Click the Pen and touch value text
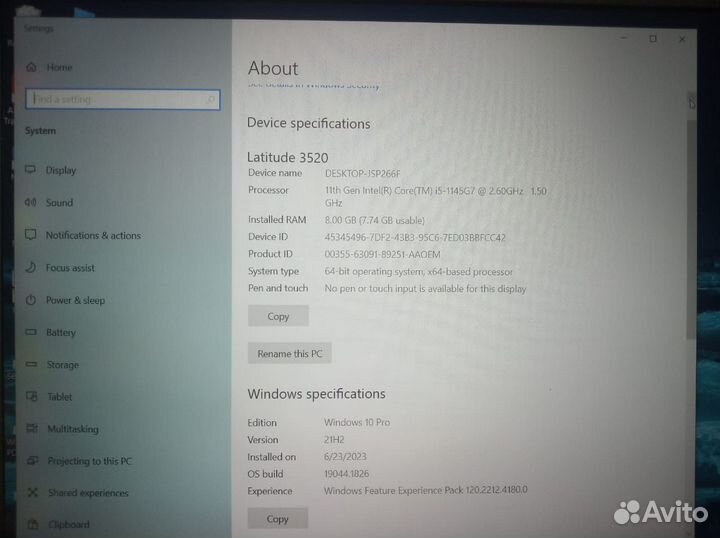Viewport: 720px width, 538px height. (425, 289)
